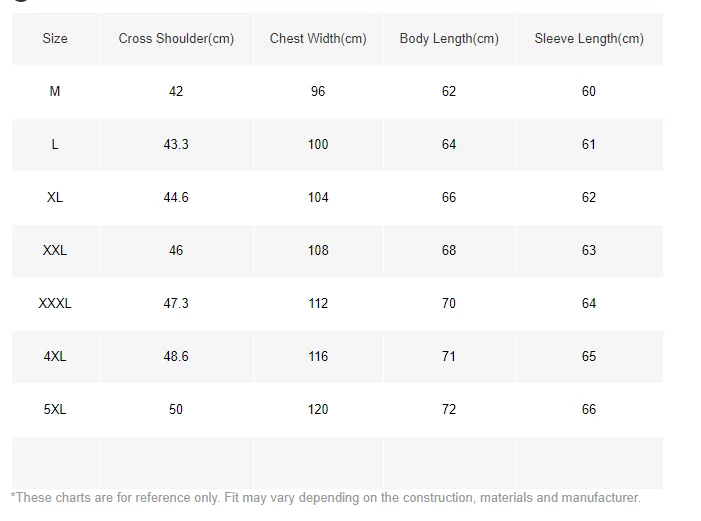Select sleeve length value 65
The image size is (701, 521).
(589, 356)
